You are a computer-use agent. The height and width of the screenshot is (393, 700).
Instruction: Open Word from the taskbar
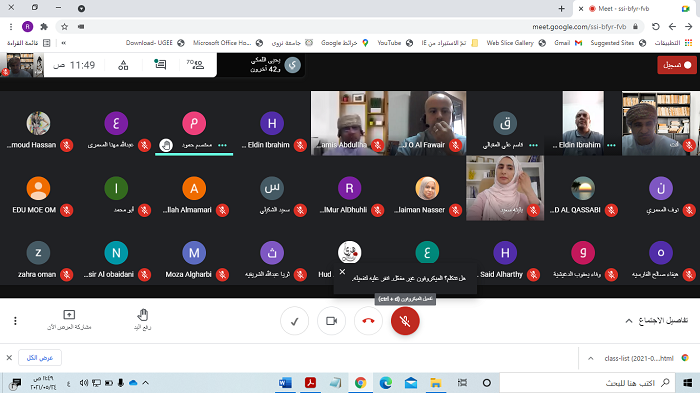(x=285, y=383)
